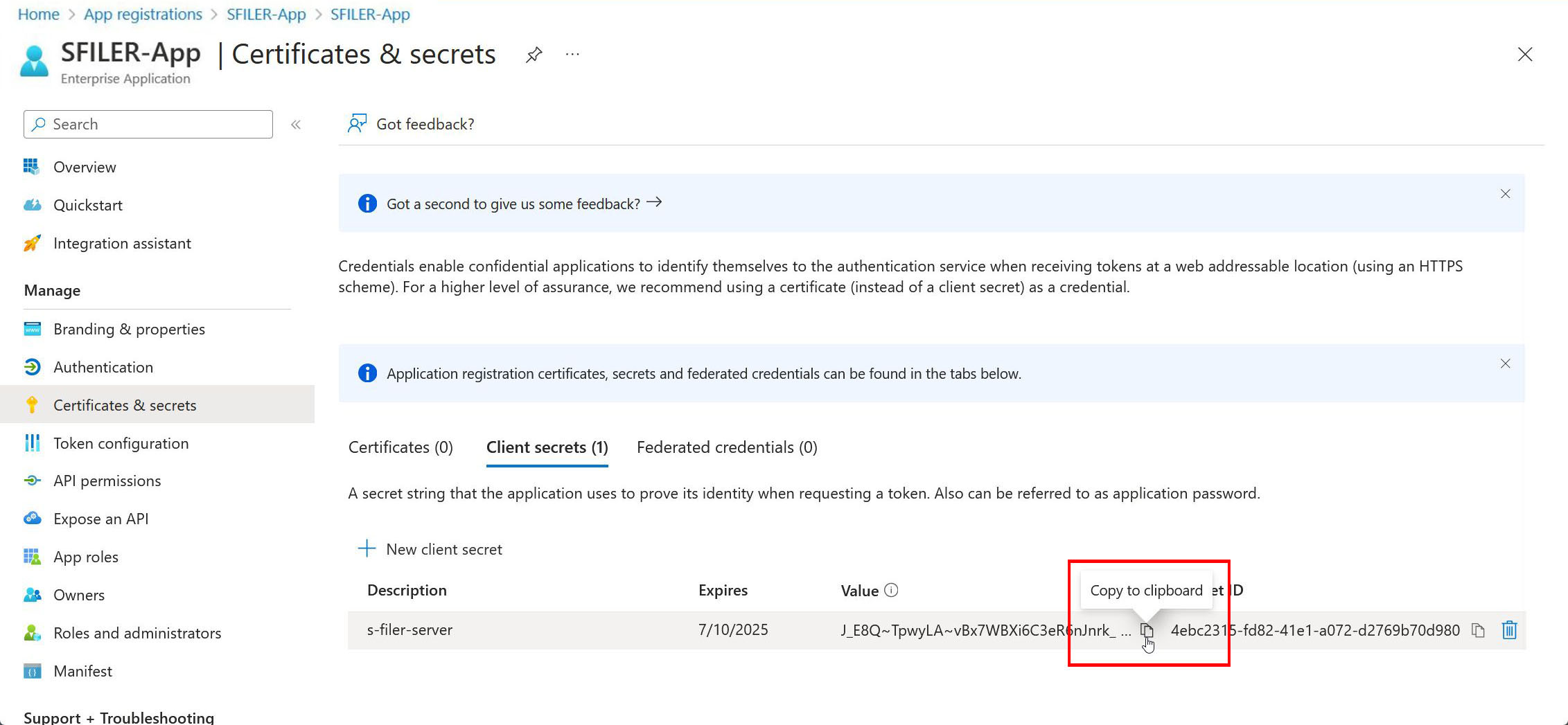Viewport: 1568px width, 725px height.
Task: Click the Expose an API cloud icon
Action: tap(32, 519)
